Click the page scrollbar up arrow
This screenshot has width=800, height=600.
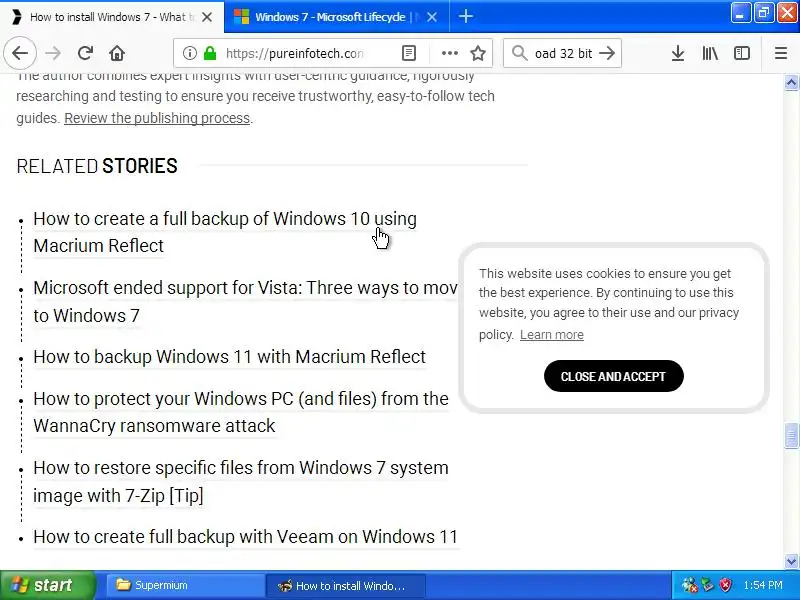coord(791,82)
